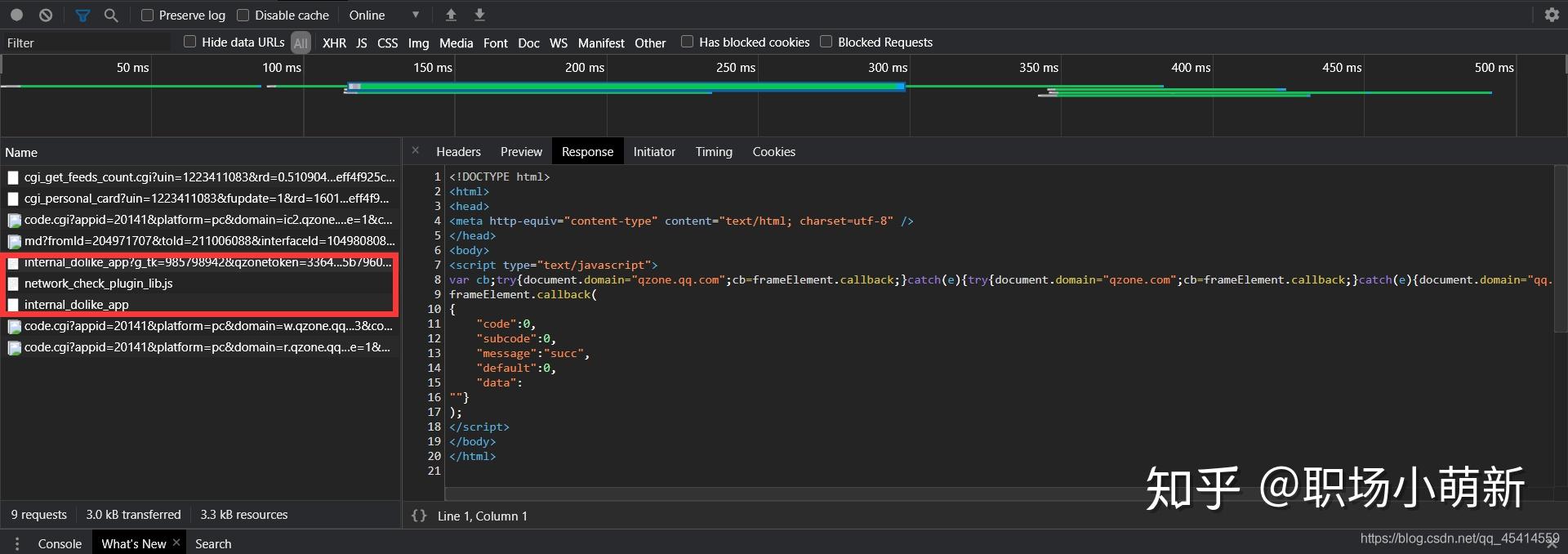Filter requests by XHR type
This screenshot has width=1568, height=554.
[334, 42]
